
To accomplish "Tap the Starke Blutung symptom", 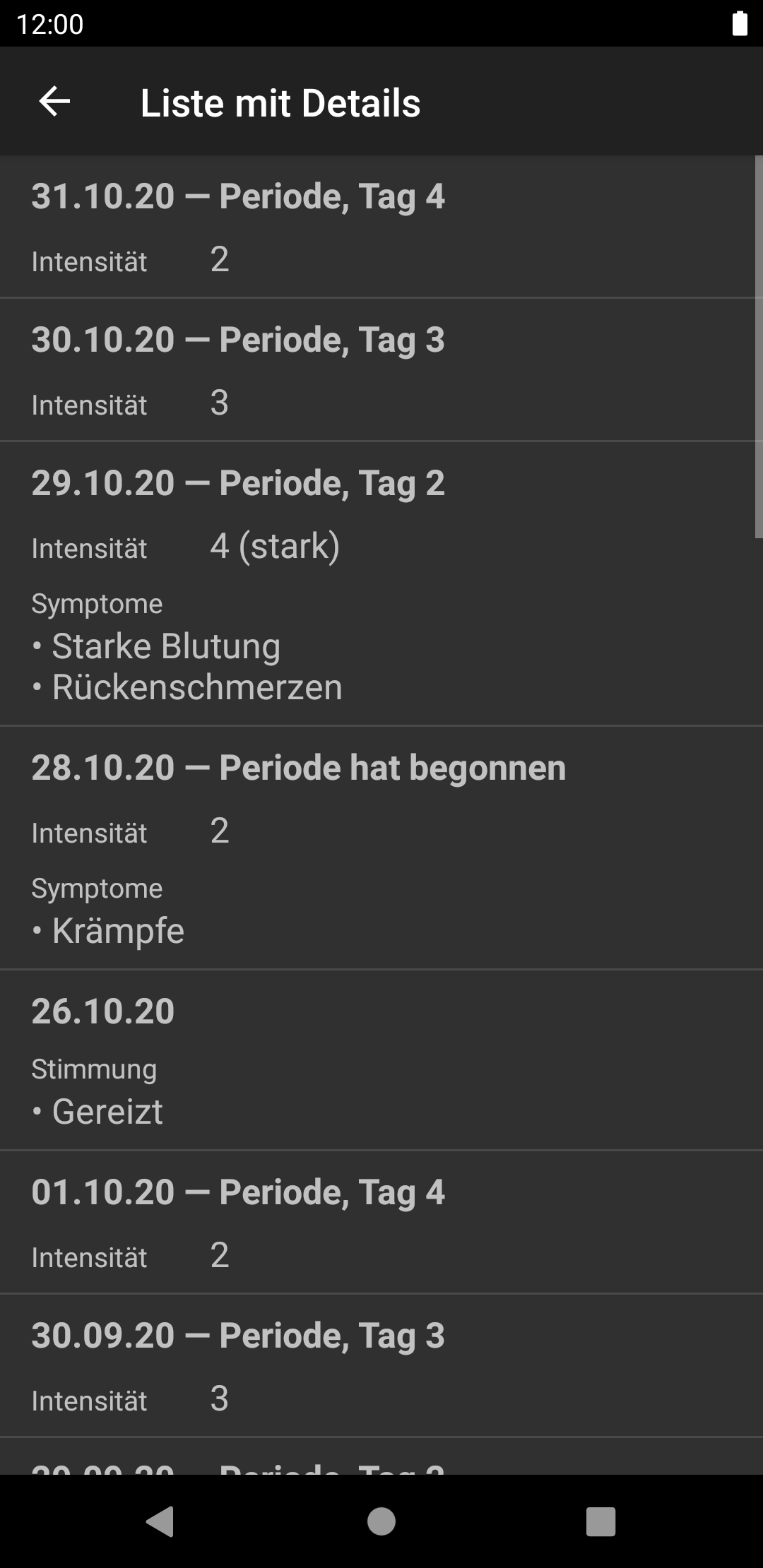I will coord(165,646).
